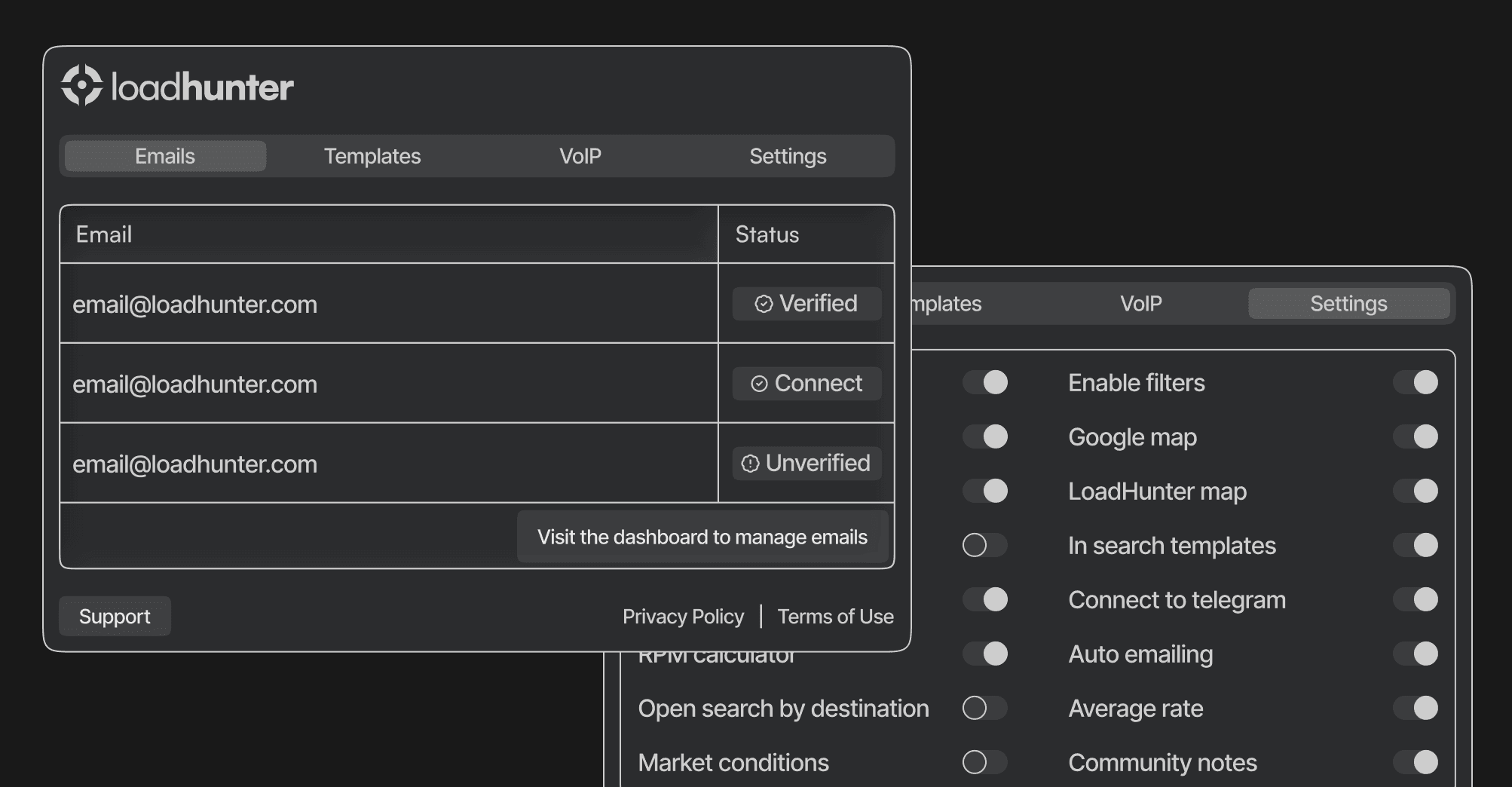Switch to the Templates tab
Viewport: 1512px width, 787px height.
[372, 156]
